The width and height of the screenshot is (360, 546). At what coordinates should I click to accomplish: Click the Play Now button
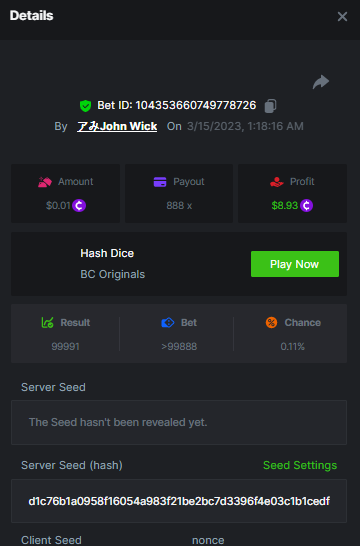[x=295, y=264]
